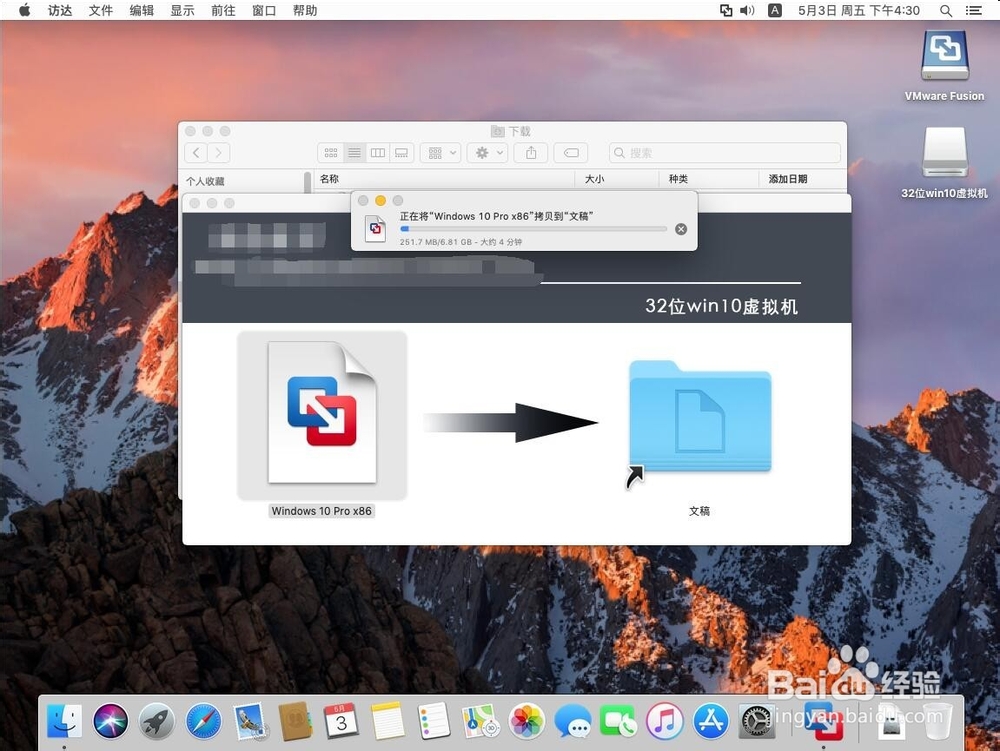Screen dimensions: 1000x751
Task: Open FaceTime from the Dock
Action: [x=618, y=722]
